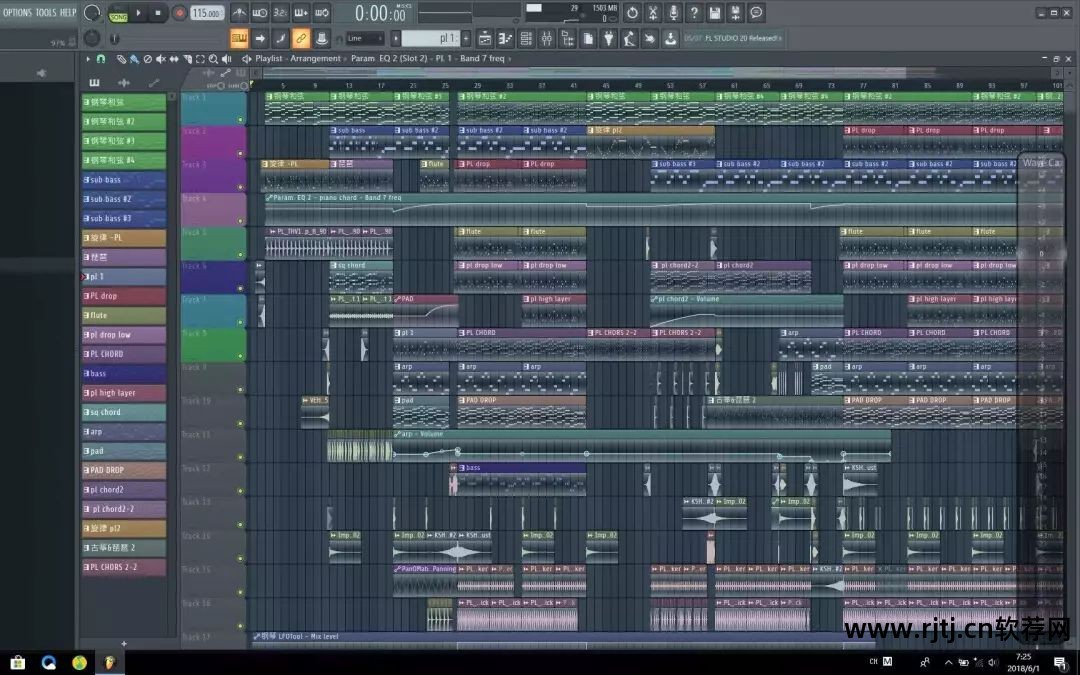Open the plugin picker plug icon
Screen dimensions: 1080x675
tap(609, 39)
